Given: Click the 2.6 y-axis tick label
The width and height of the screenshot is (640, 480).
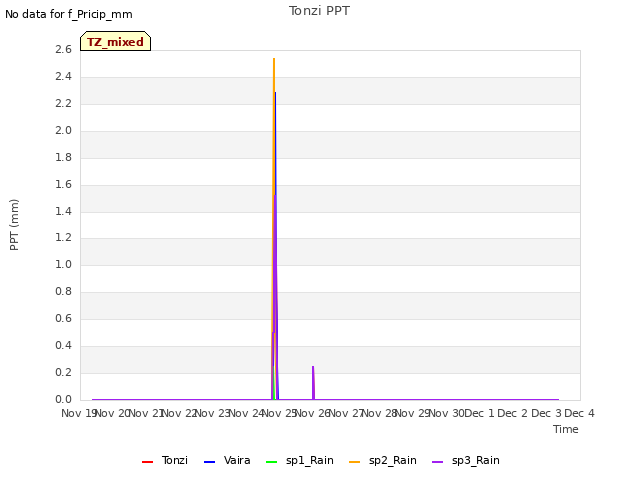Looking at the screenshot, I should (x=64, y=50).
